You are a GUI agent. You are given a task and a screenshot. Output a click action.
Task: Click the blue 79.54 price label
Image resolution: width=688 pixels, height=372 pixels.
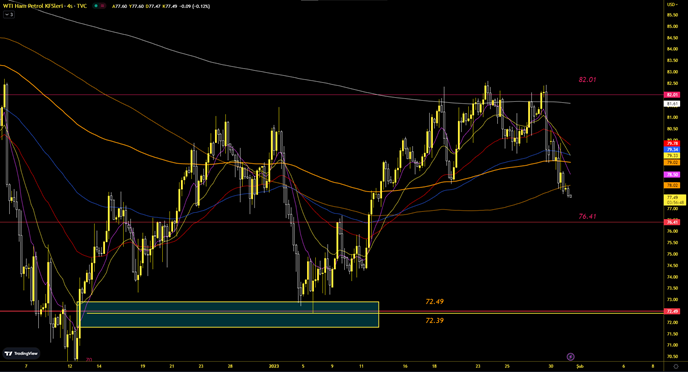[x=672, y=150]
